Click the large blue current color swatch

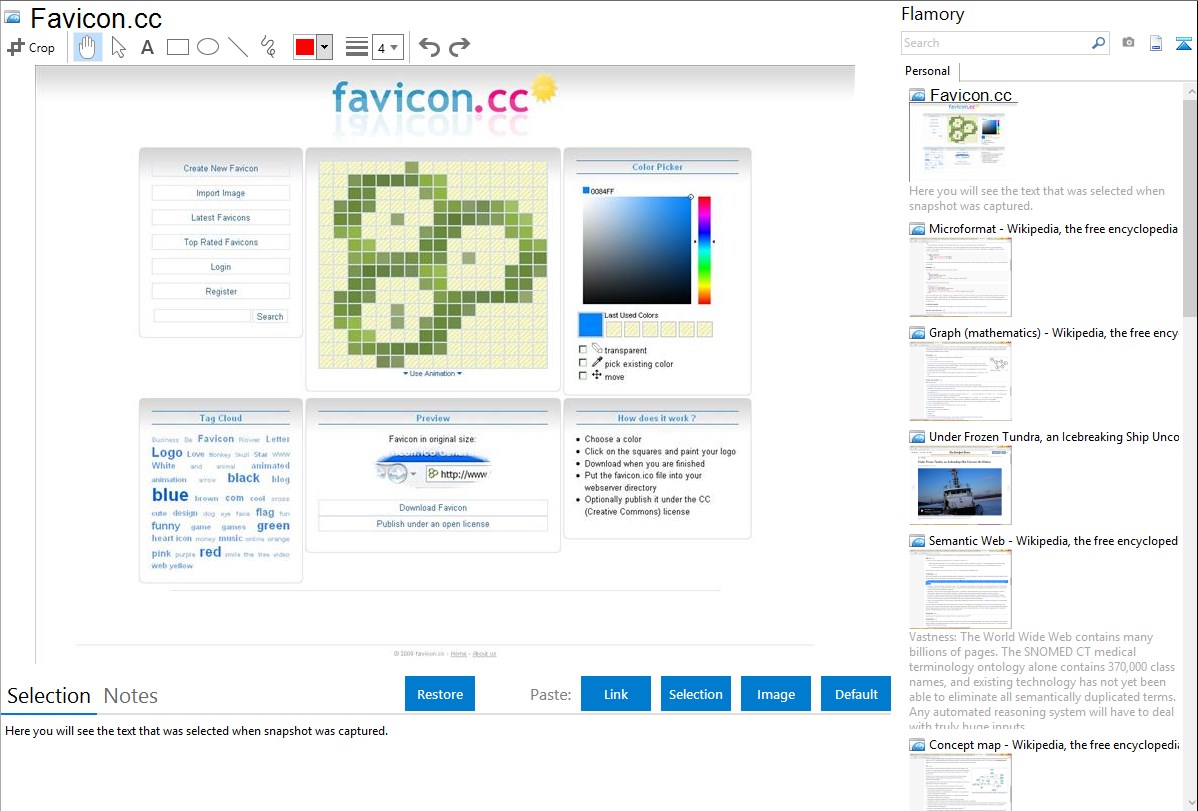coord(591,325)
